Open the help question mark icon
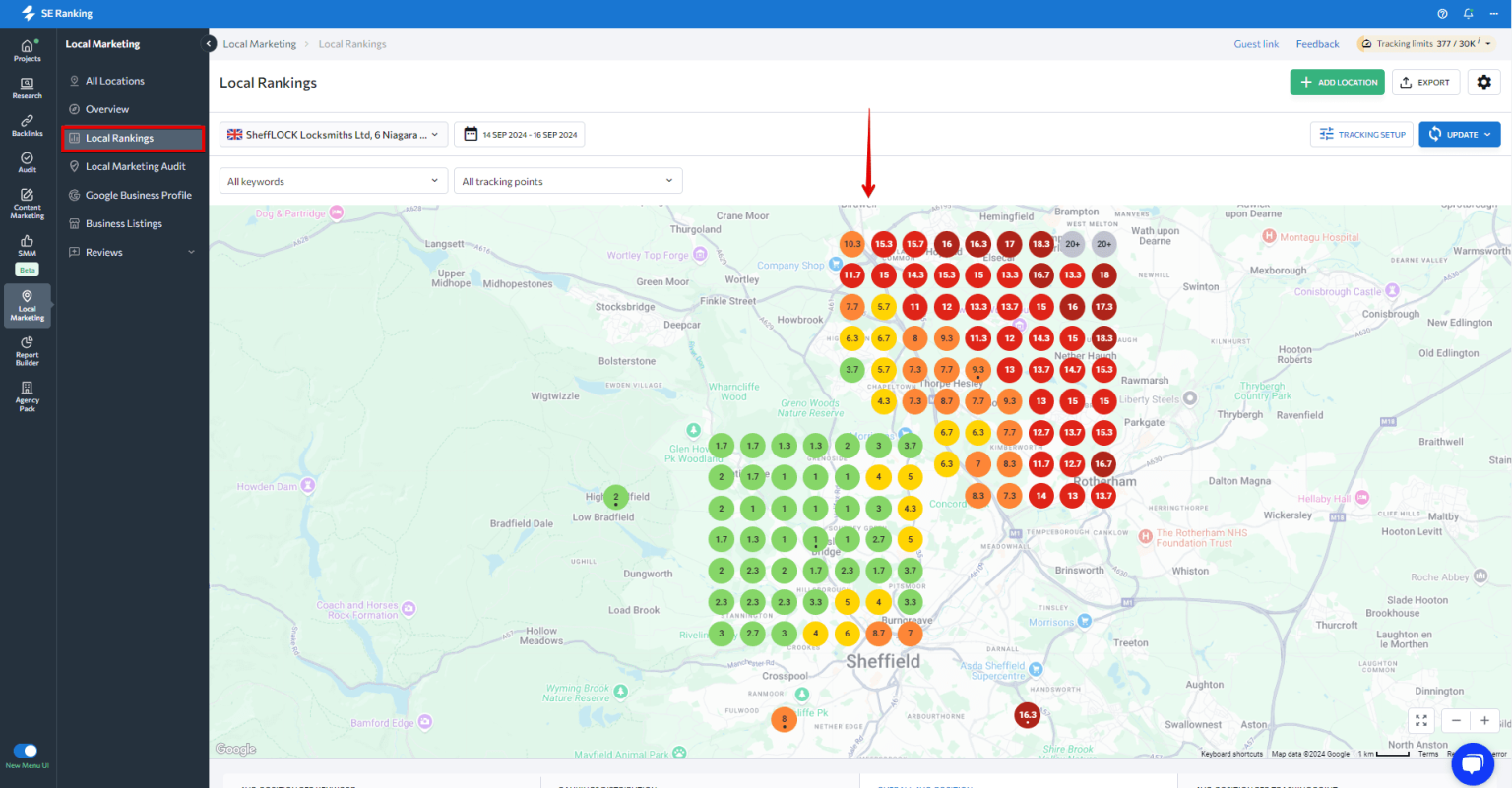 (1441, 13)
